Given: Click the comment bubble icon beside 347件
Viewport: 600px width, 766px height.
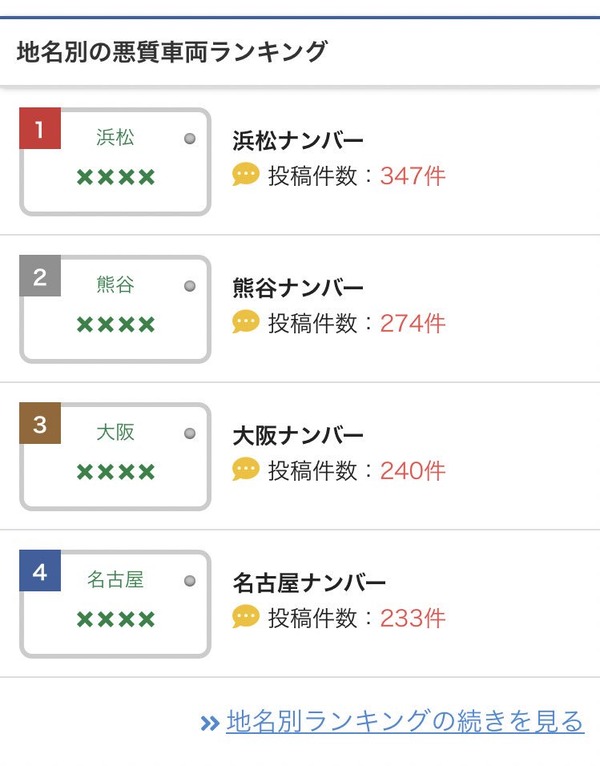Looking at the screenshot, I should coord(246,176).
